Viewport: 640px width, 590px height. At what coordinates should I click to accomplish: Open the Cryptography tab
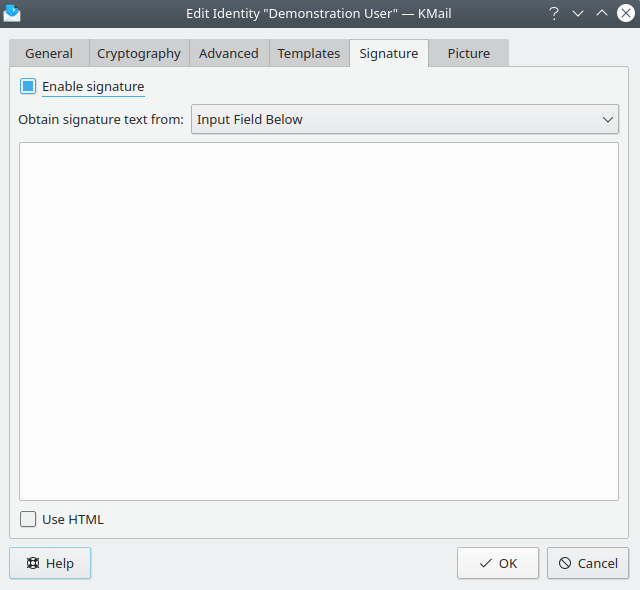(139, 54)
